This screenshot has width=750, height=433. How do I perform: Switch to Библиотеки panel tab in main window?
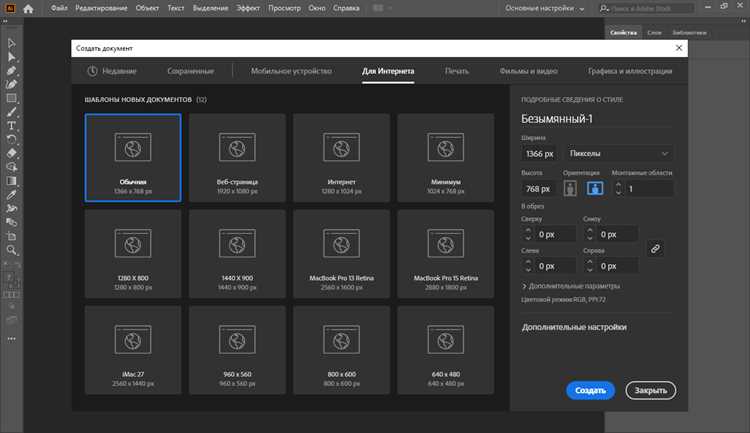coord(689,33)
